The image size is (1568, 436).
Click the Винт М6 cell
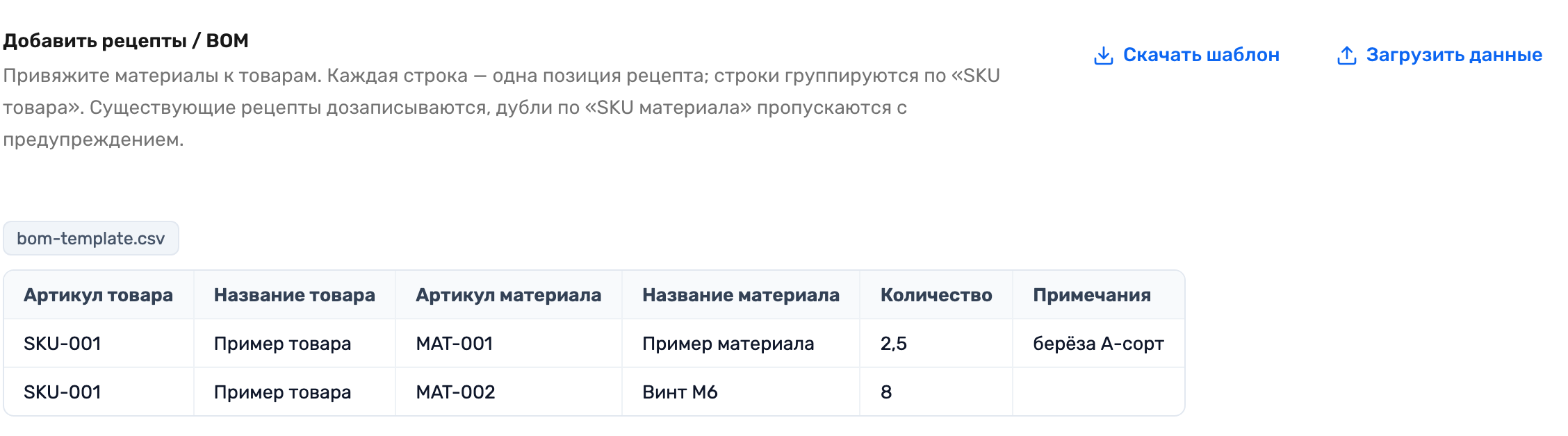point(741,392)
